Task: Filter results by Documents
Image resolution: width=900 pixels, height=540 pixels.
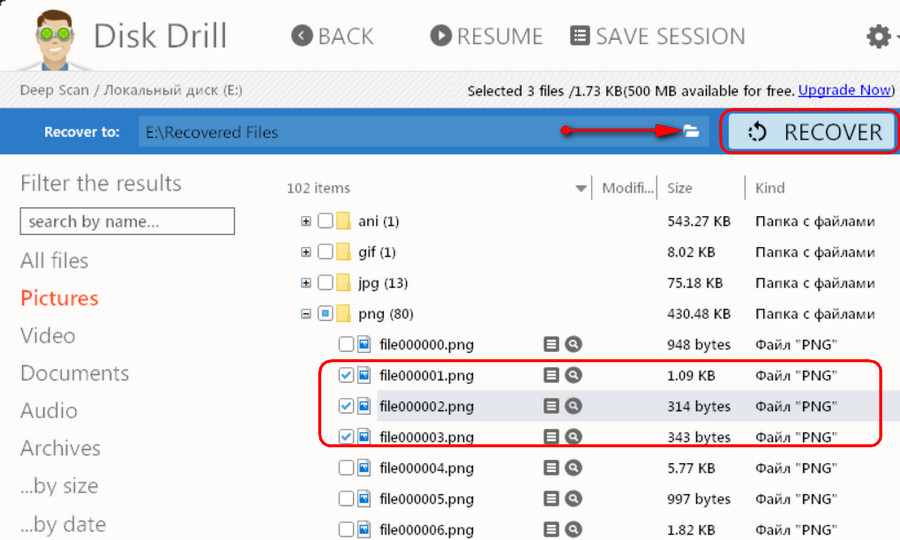Action: (x=75, y=373)
